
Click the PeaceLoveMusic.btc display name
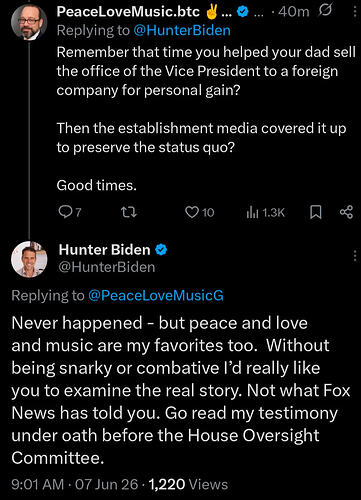tap(128, 12)
